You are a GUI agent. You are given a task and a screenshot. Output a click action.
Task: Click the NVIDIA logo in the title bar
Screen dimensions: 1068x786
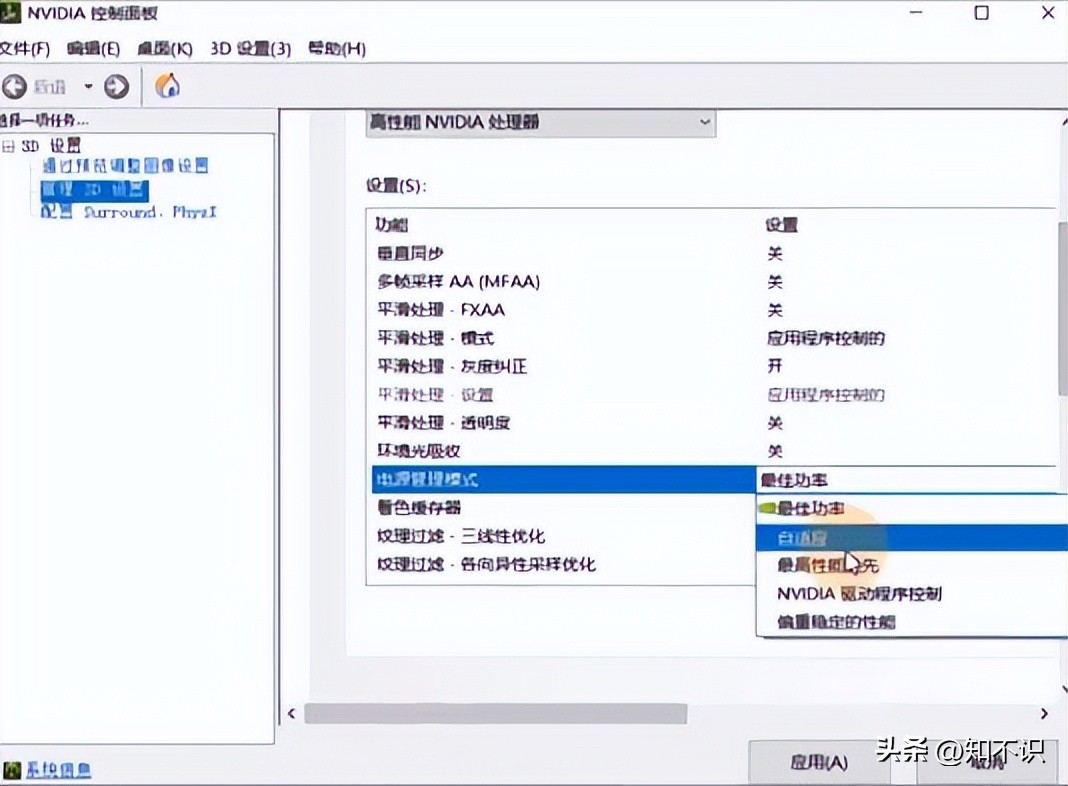tap(8, 14)
